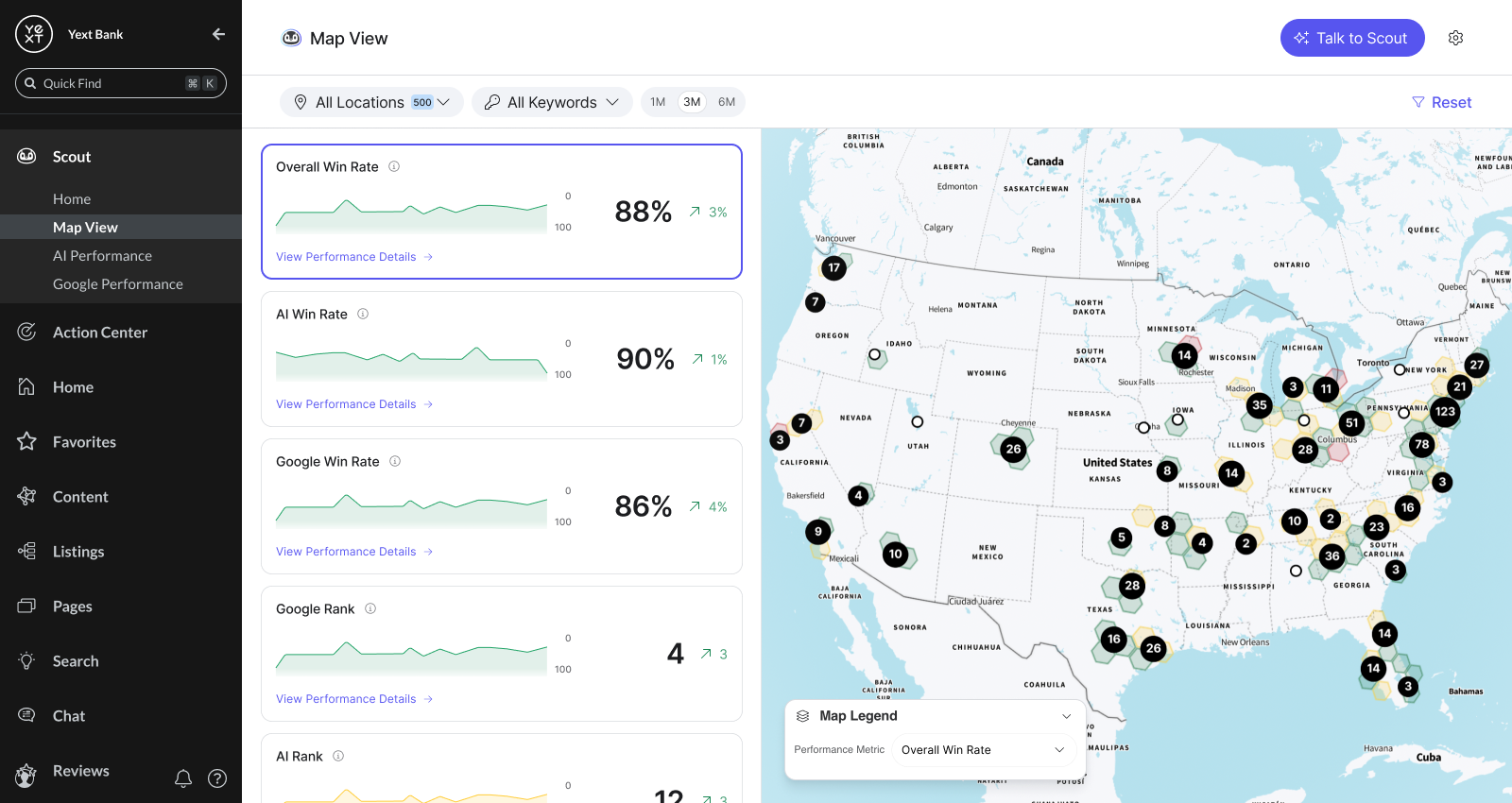Go to Action Center
Viewport: 1512px width, 803px height.
coord(100,333)
